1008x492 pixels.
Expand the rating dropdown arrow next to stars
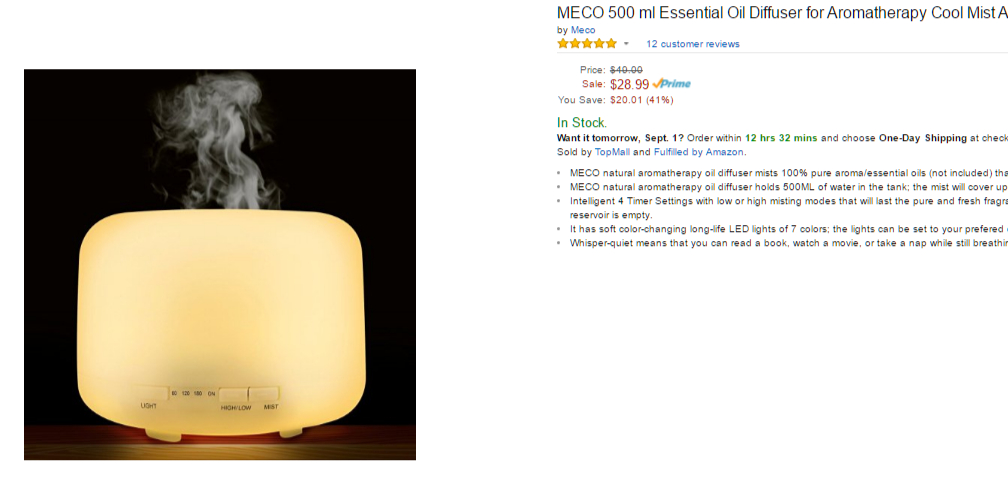point(626,44)
